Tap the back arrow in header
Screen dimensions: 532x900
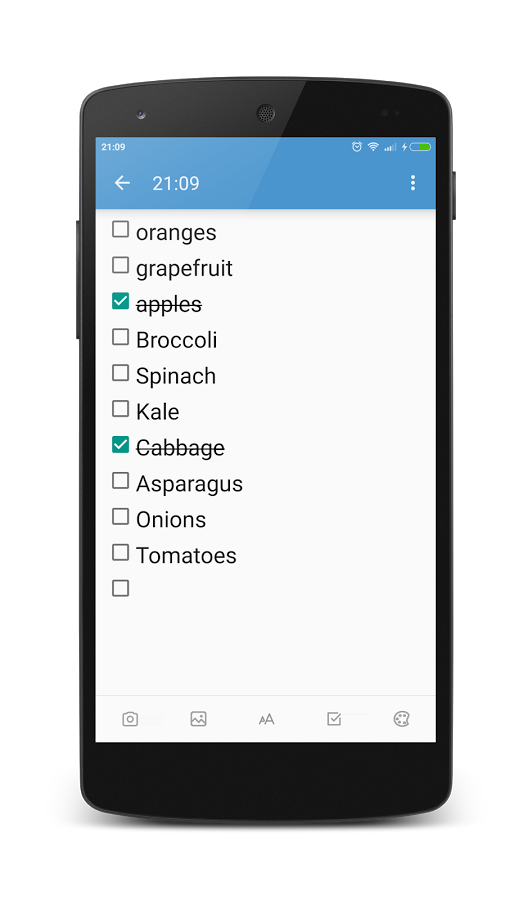(x=122, y=183)
